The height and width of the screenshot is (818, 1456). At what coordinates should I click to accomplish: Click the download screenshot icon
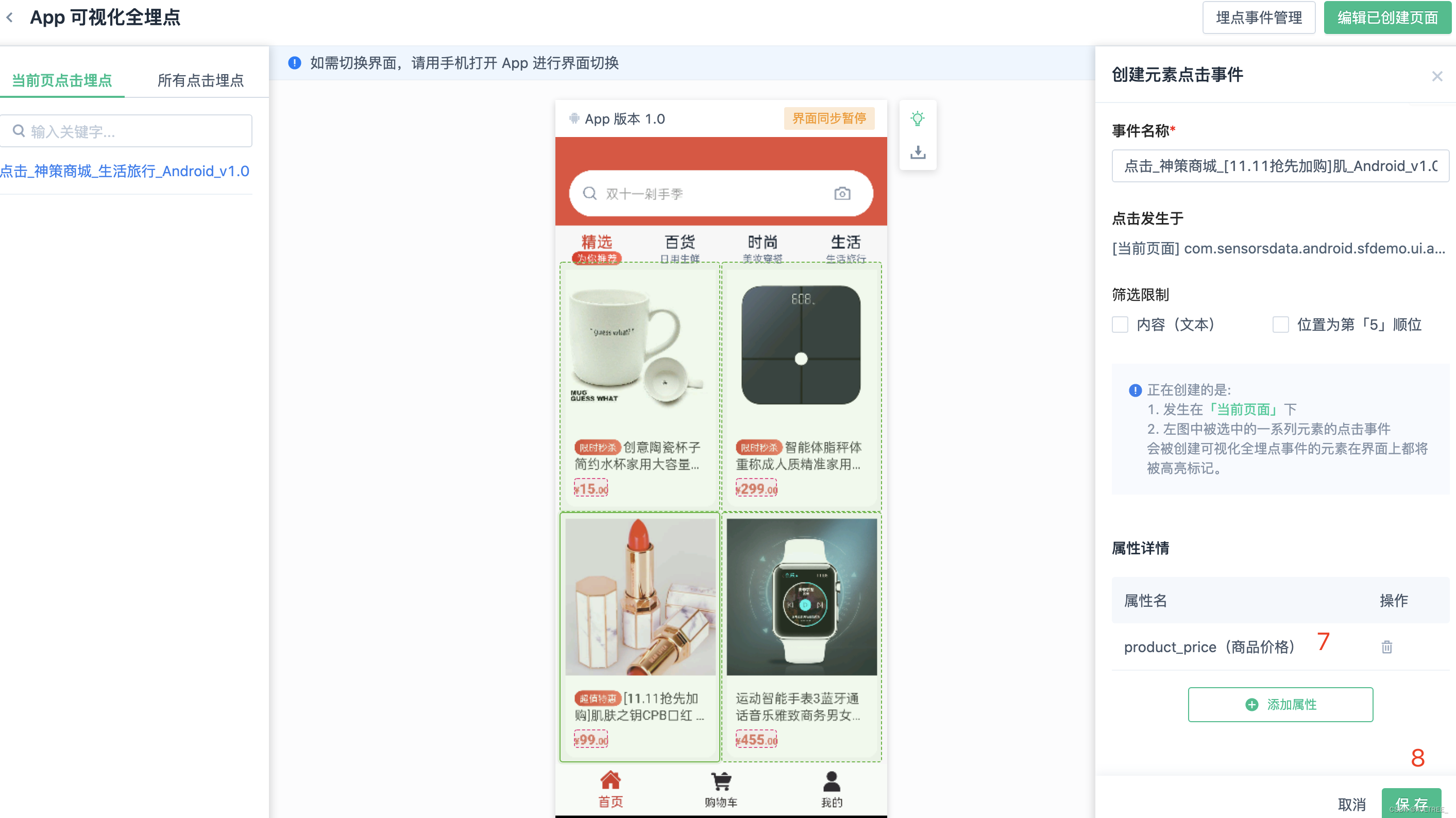tap(918, 152)
